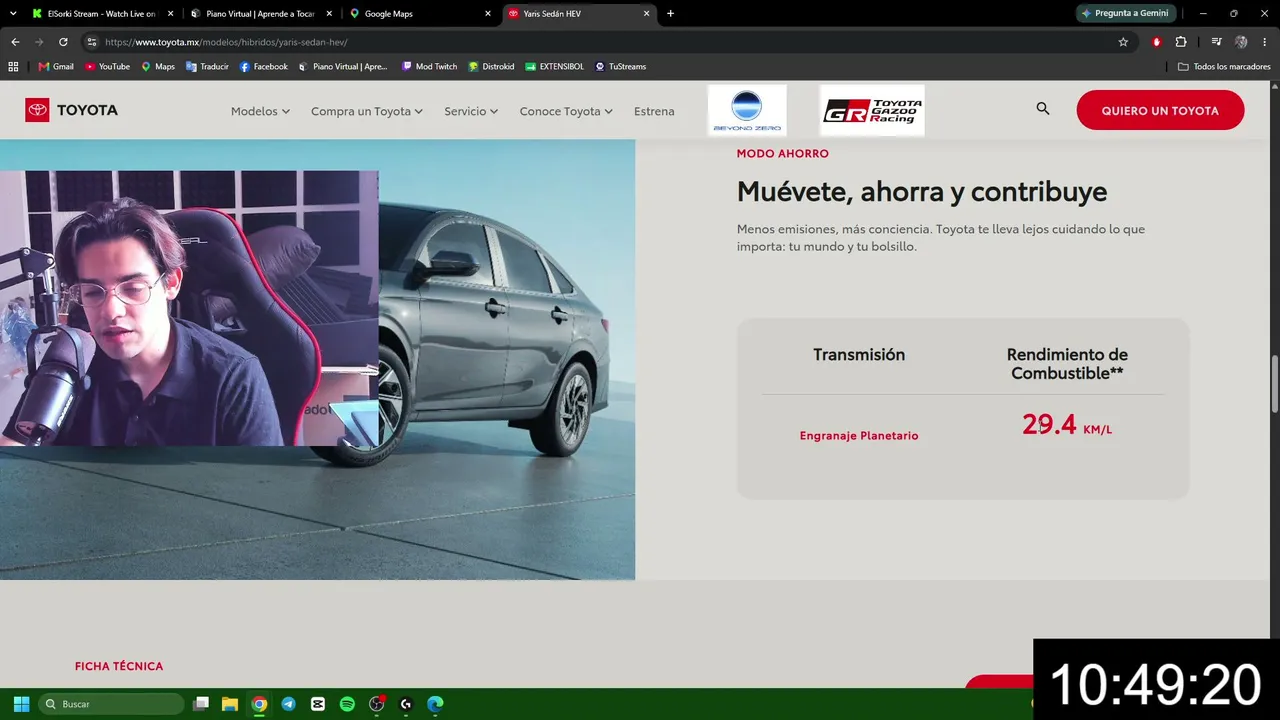The height and width of the screenshot is (720, 1280).
Task: Expand the Conoce Toyota menu
Action: tap(566, 111)
